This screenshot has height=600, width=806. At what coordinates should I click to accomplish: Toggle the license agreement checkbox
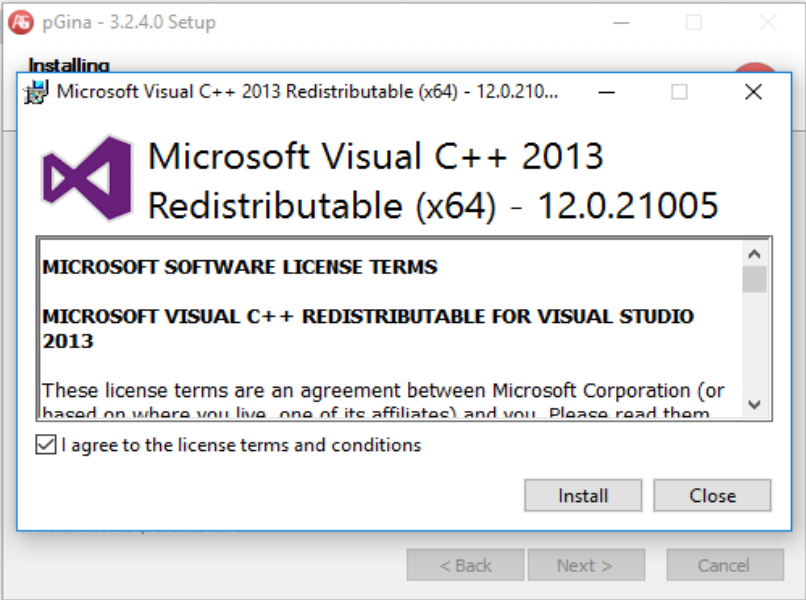[46, 445]
